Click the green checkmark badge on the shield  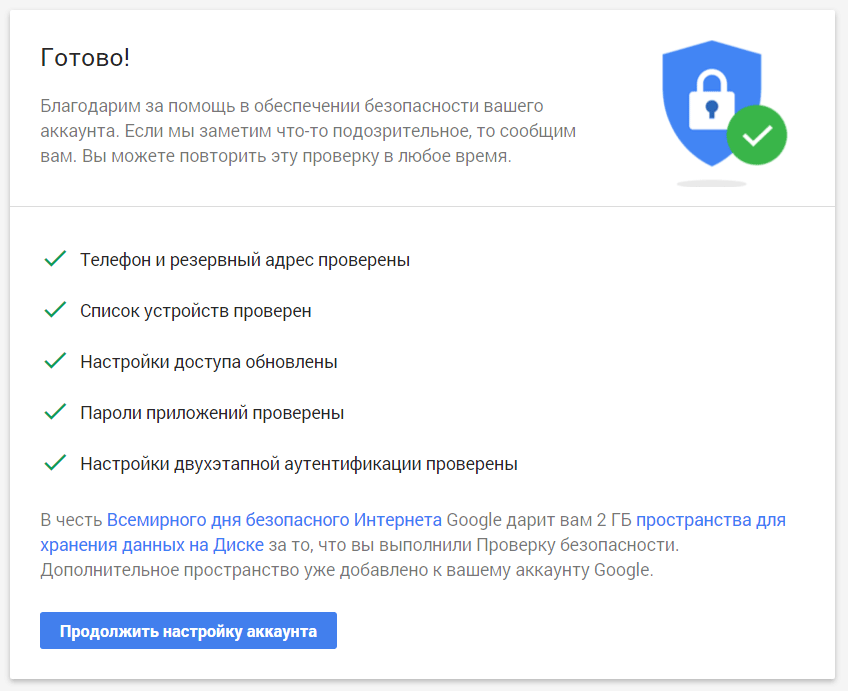(757, 136)
